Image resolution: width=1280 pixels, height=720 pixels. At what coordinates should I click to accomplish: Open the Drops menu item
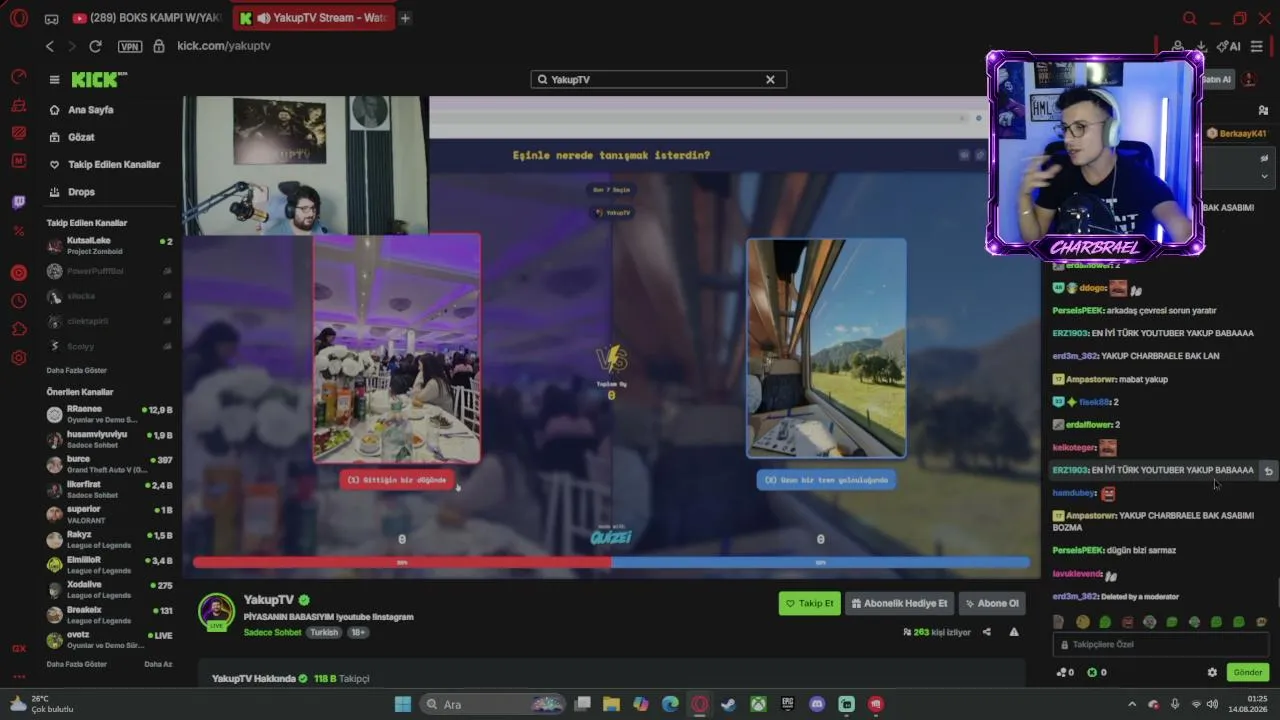(72, 192)
